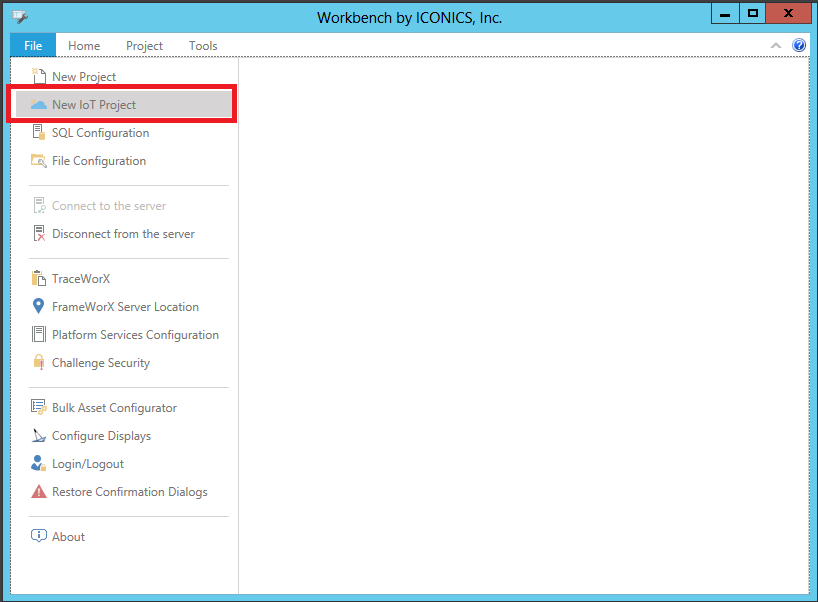This screenshot has width=818, height=602.
Task: Open Platform Services Configuration
Action: coord(124,334)
